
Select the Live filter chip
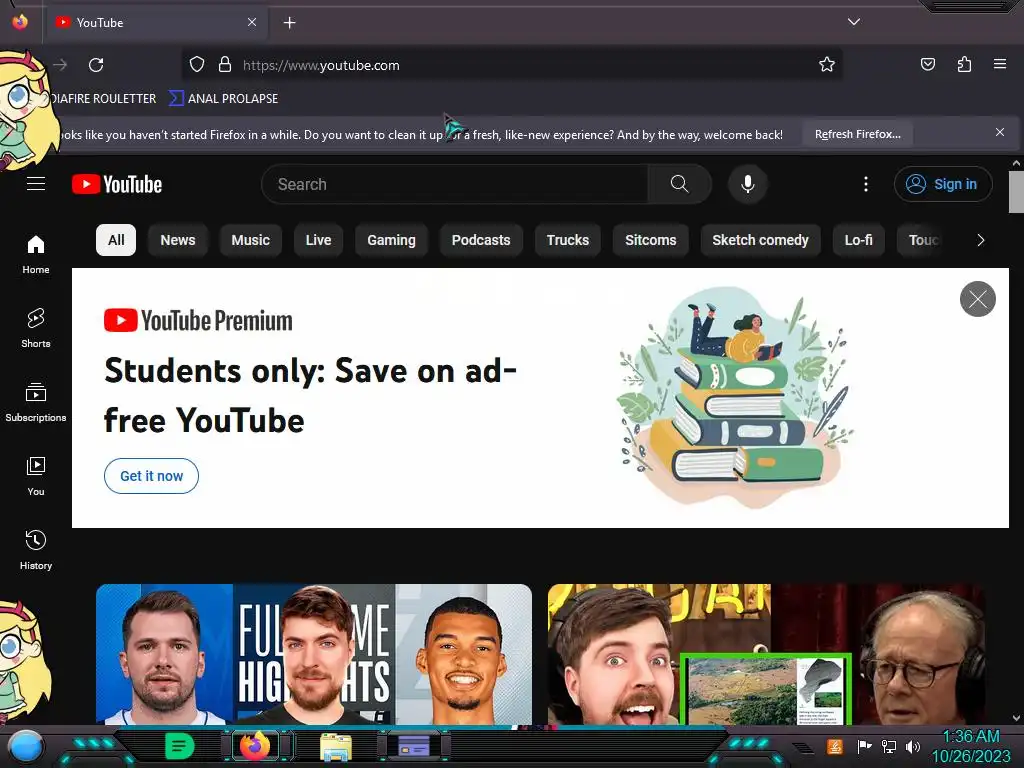click(318, 240)
